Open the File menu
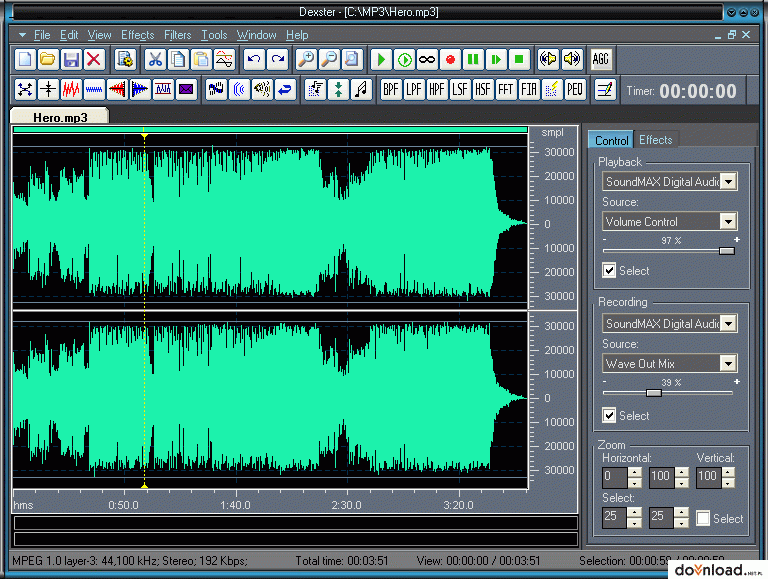The height and width of the screenshot is (579, 768). pyautogui.click(x=42, y=35)
